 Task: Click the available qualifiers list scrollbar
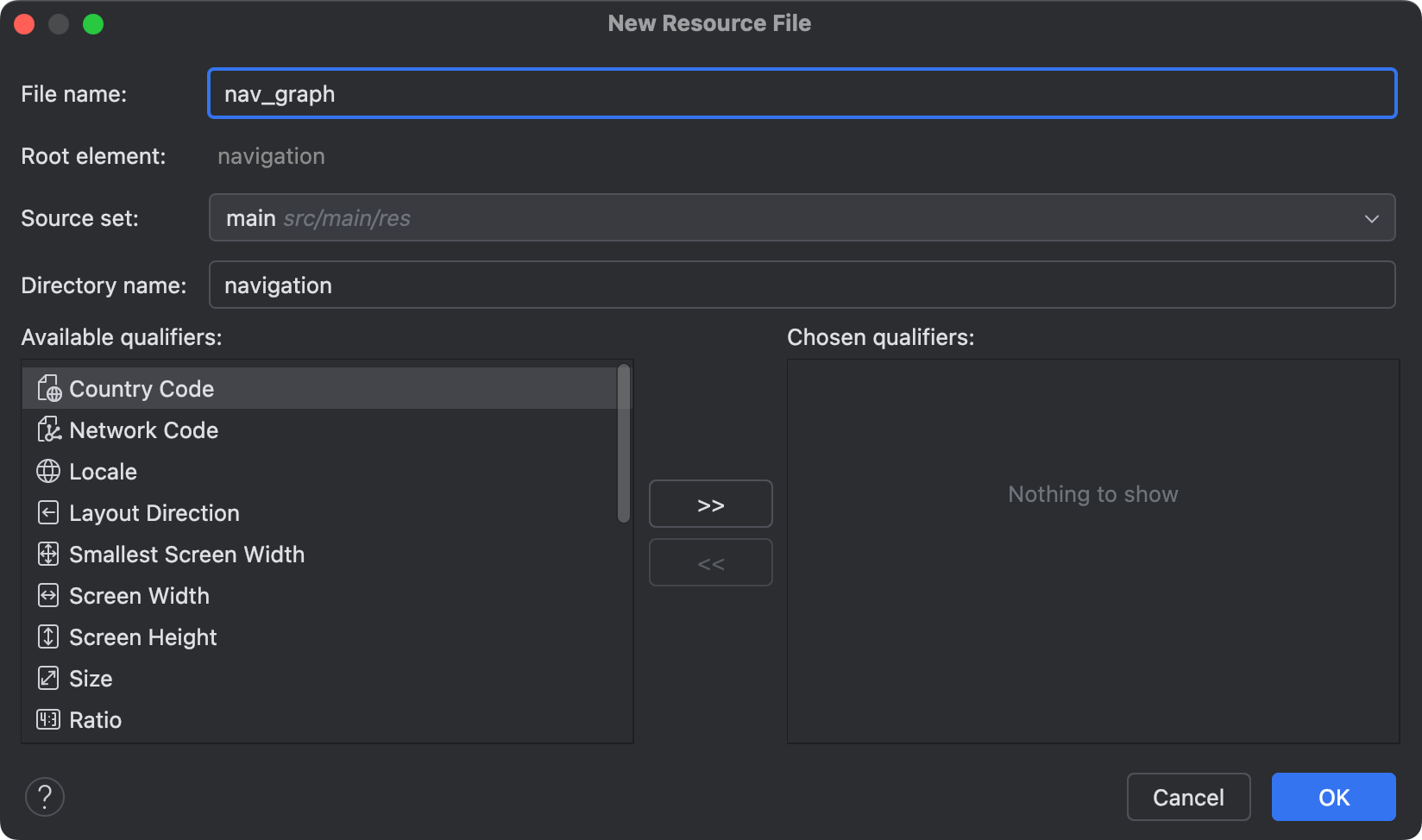pos(624,443)
